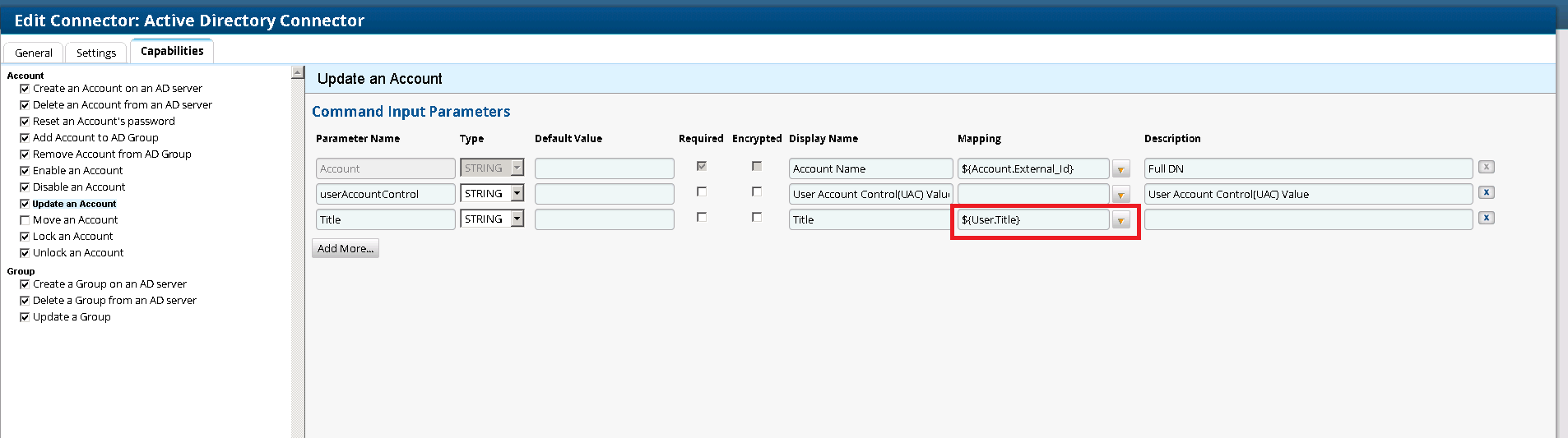Viewport: 1568px width, 438px height.
Task: Toggle Disable an Account checkbox
Action: (x=25, y=187)
